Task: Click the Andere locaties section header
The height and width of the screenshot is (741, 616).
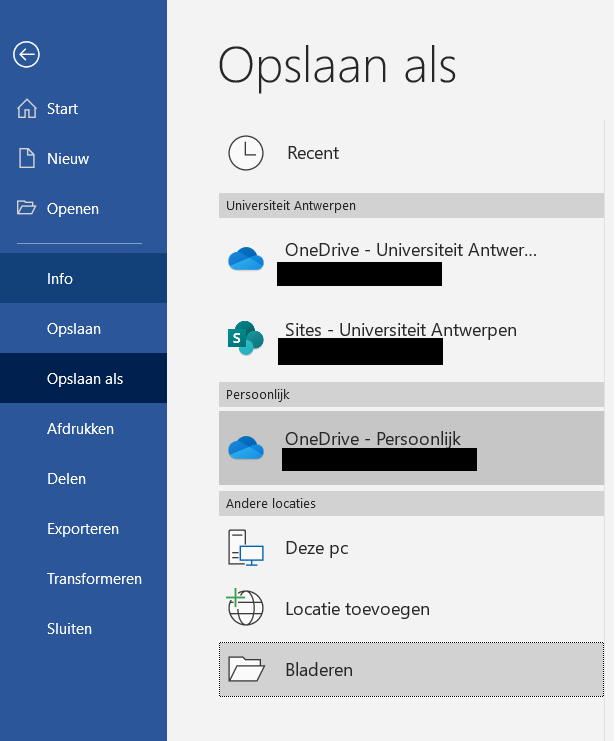Action: tap(411, 503)
